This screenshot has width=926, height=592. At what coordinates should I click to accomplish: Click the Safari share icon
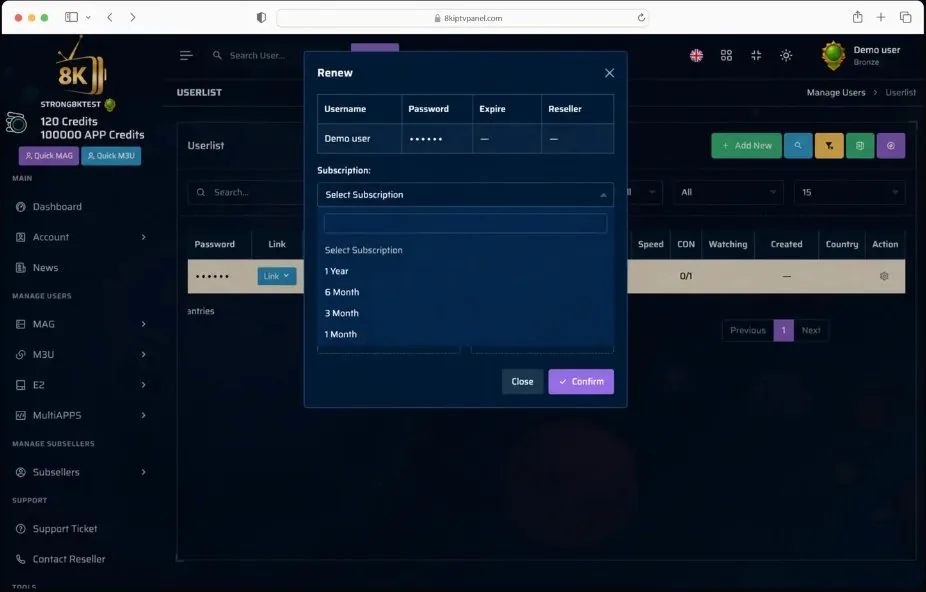pyautogui.click(x=857, y=17)
